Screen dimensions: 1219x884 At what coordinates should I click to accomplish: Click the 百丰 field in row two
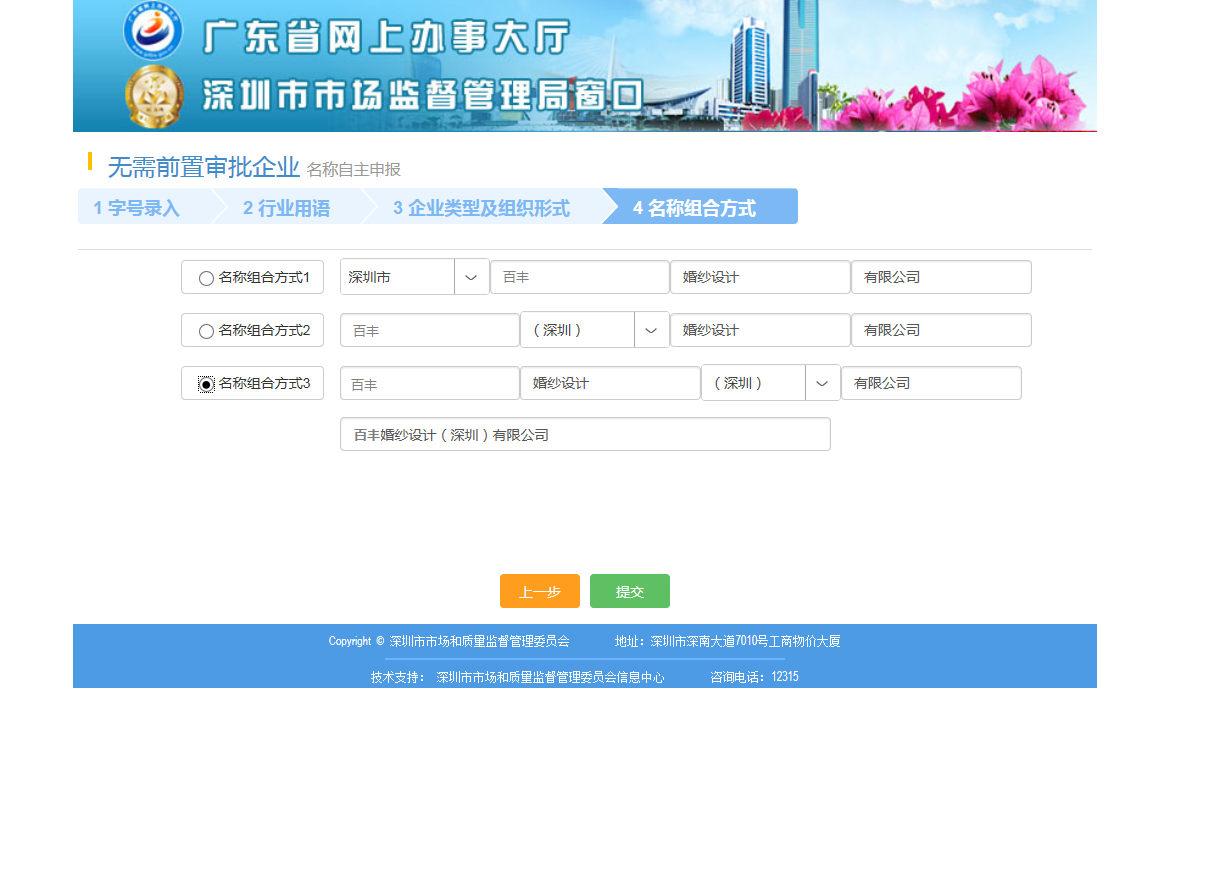pyautogui.click(x=429, y=330)
